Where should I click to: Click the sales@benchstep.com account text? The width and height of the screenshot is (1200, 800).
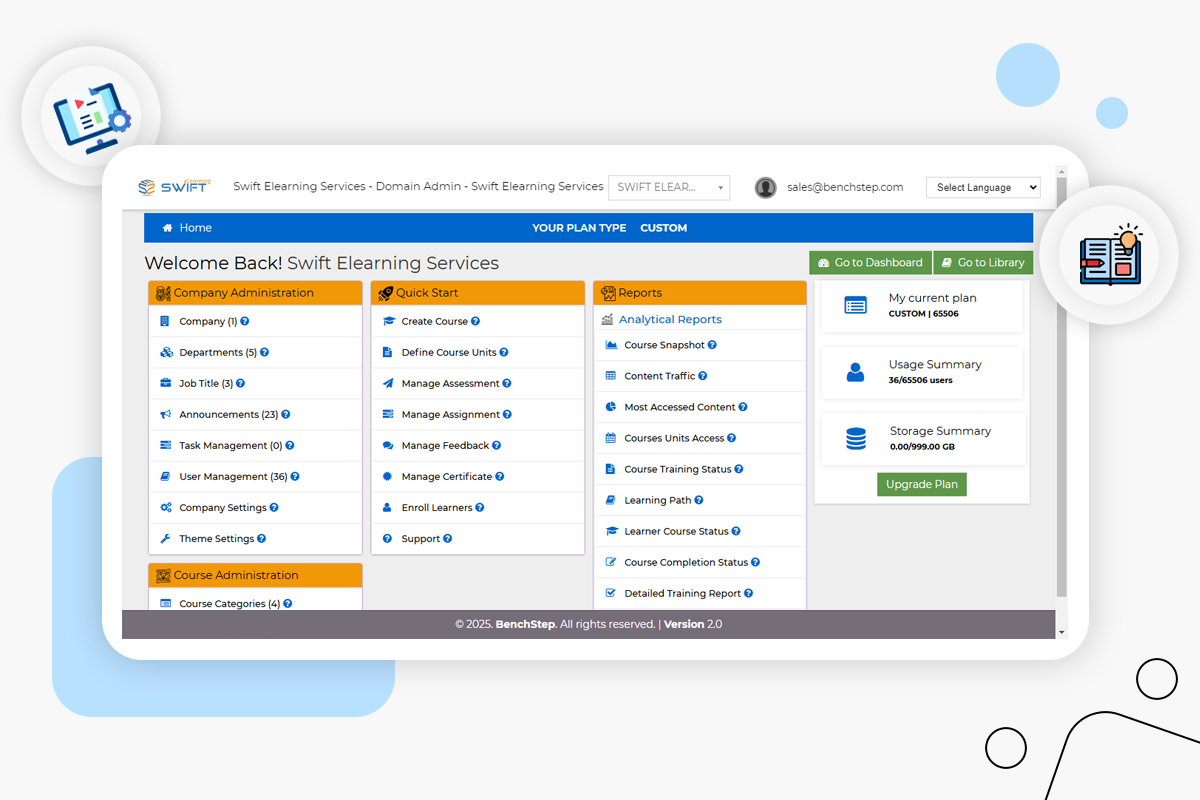[845, 187]
